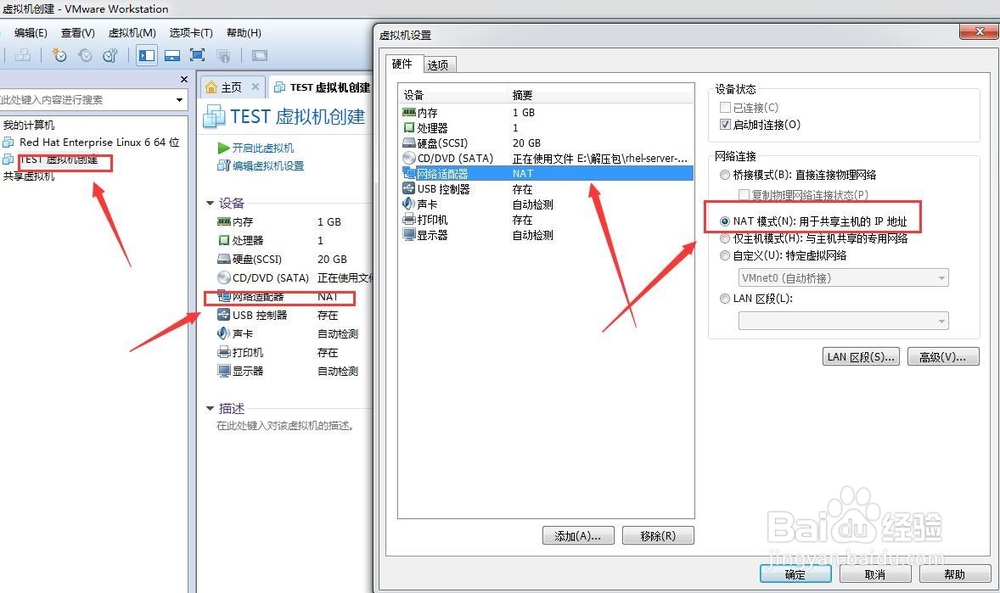This screenshot has height=593, width=1000.
Task: Click library search input field
Action: pos(86,99)
